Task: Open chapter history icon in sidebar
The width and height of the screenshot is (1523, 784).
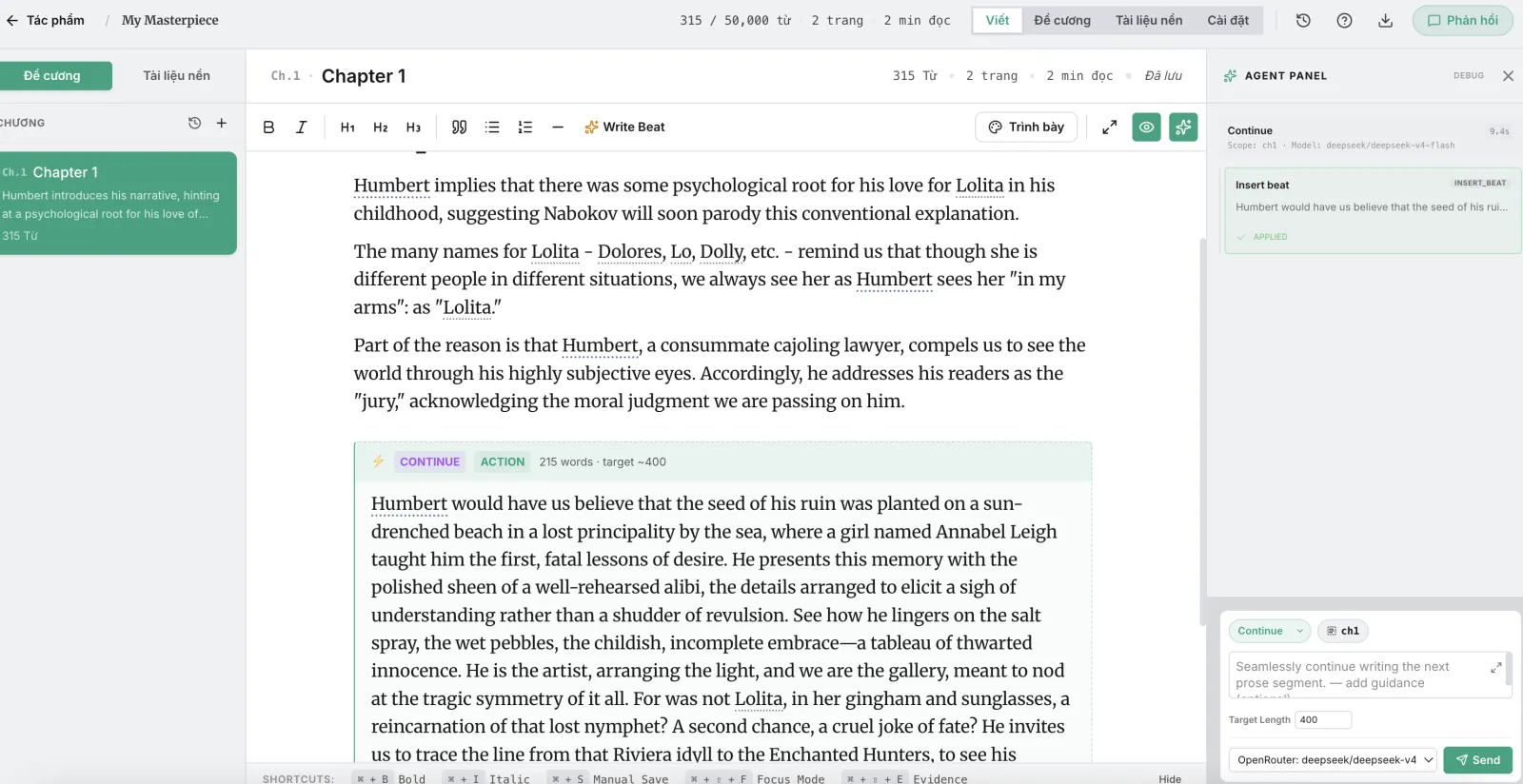Action: (194, 123)
